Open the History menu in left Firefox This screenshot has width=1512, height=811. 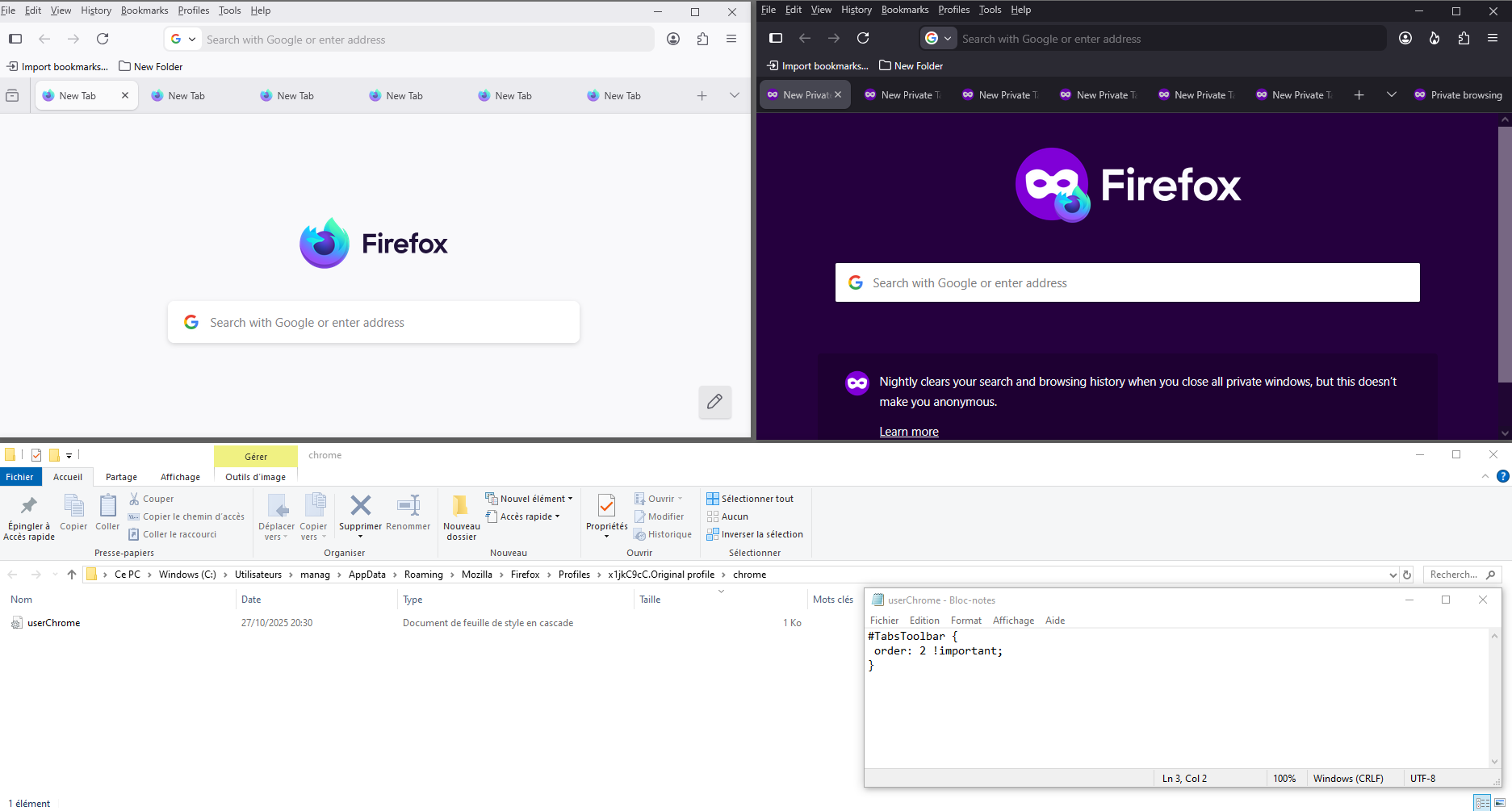click(x=96, y=10)
